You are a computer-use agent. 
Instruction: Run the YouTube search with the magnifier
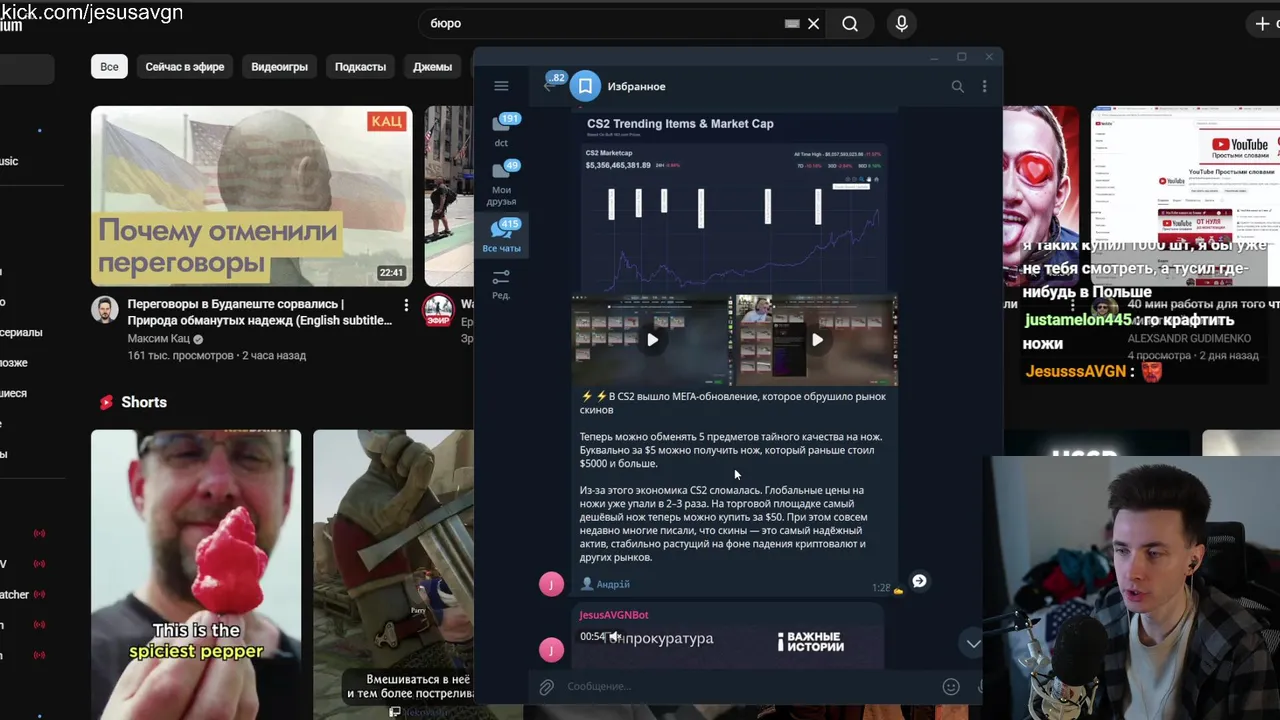[850, 24]
